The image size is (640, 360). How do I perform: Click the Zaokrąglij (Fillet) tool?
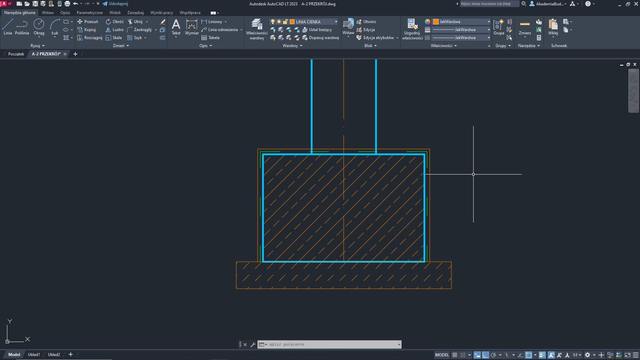(139, 30)
